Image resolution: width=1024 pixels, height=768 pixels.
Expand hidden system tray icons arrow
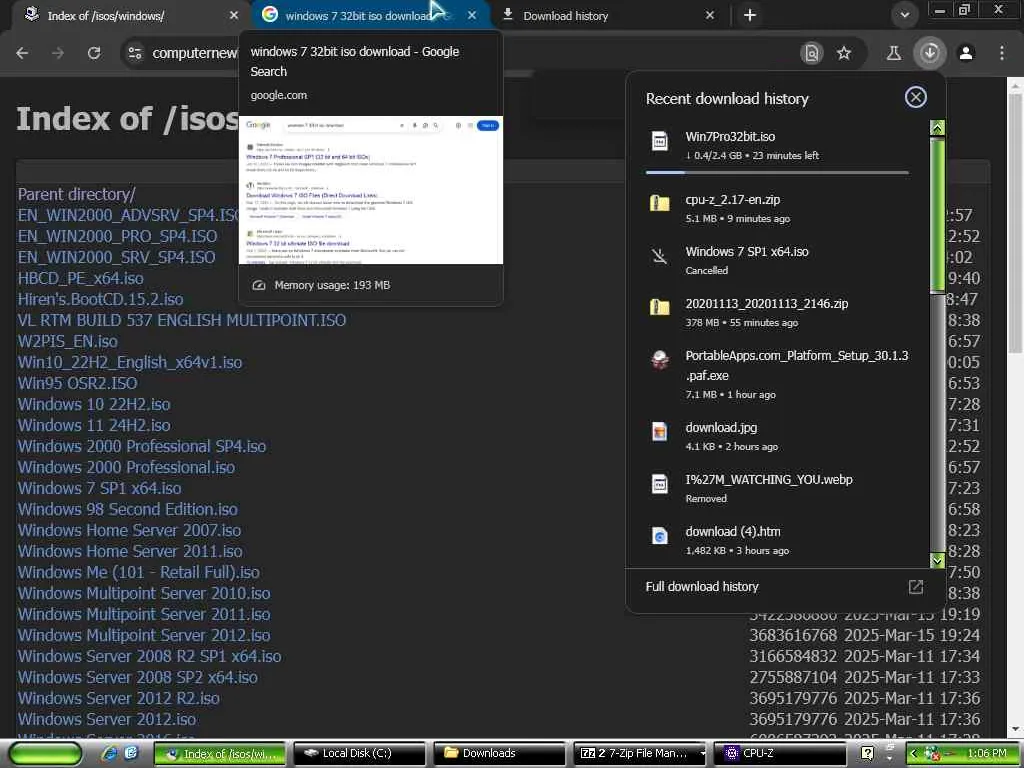coord(913,754)
